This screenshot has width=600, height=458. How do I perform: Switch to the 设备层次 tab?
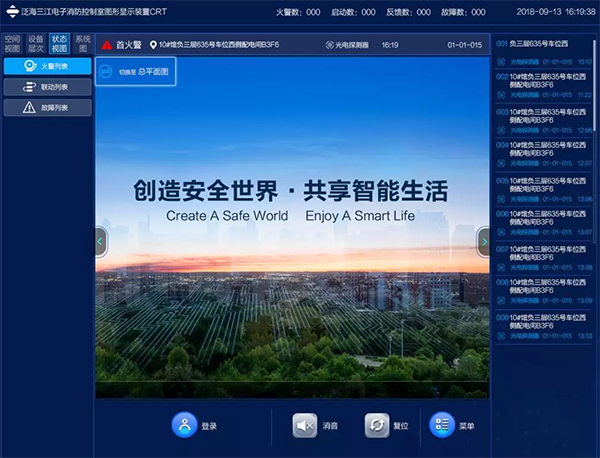click(x=36, y=44)
